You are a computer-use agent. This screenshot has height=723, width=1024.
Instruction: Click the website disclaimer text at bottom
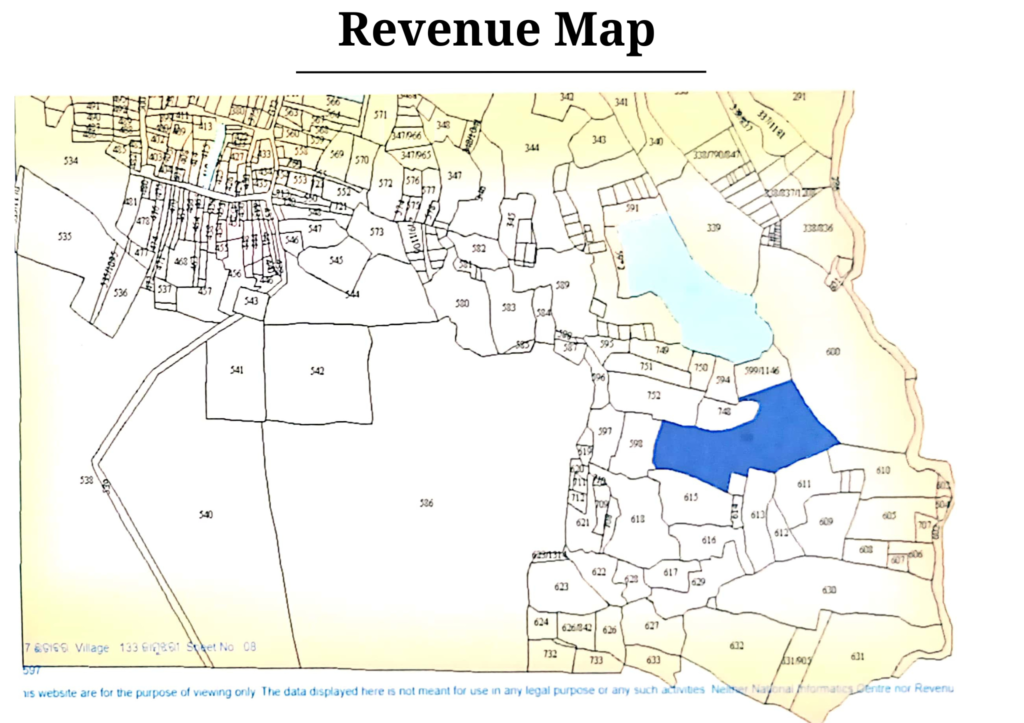click(x=488, y=690)
